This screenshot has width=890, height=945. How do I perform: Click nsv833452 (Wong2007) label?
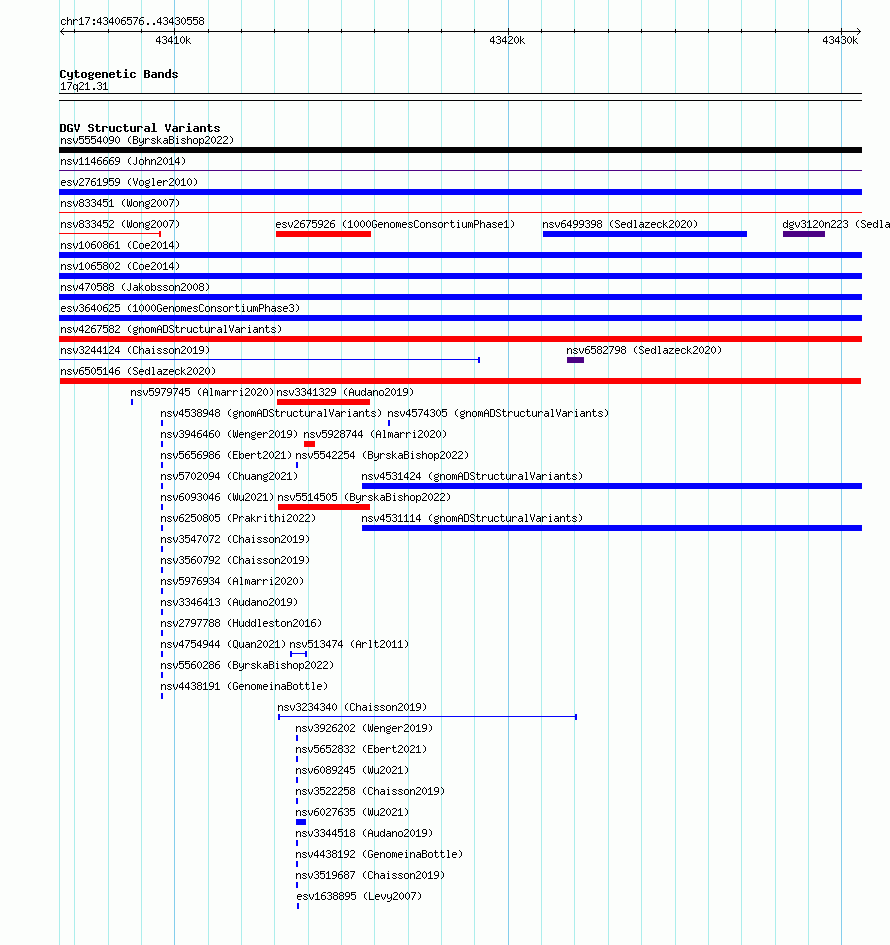tap(120, 224)
